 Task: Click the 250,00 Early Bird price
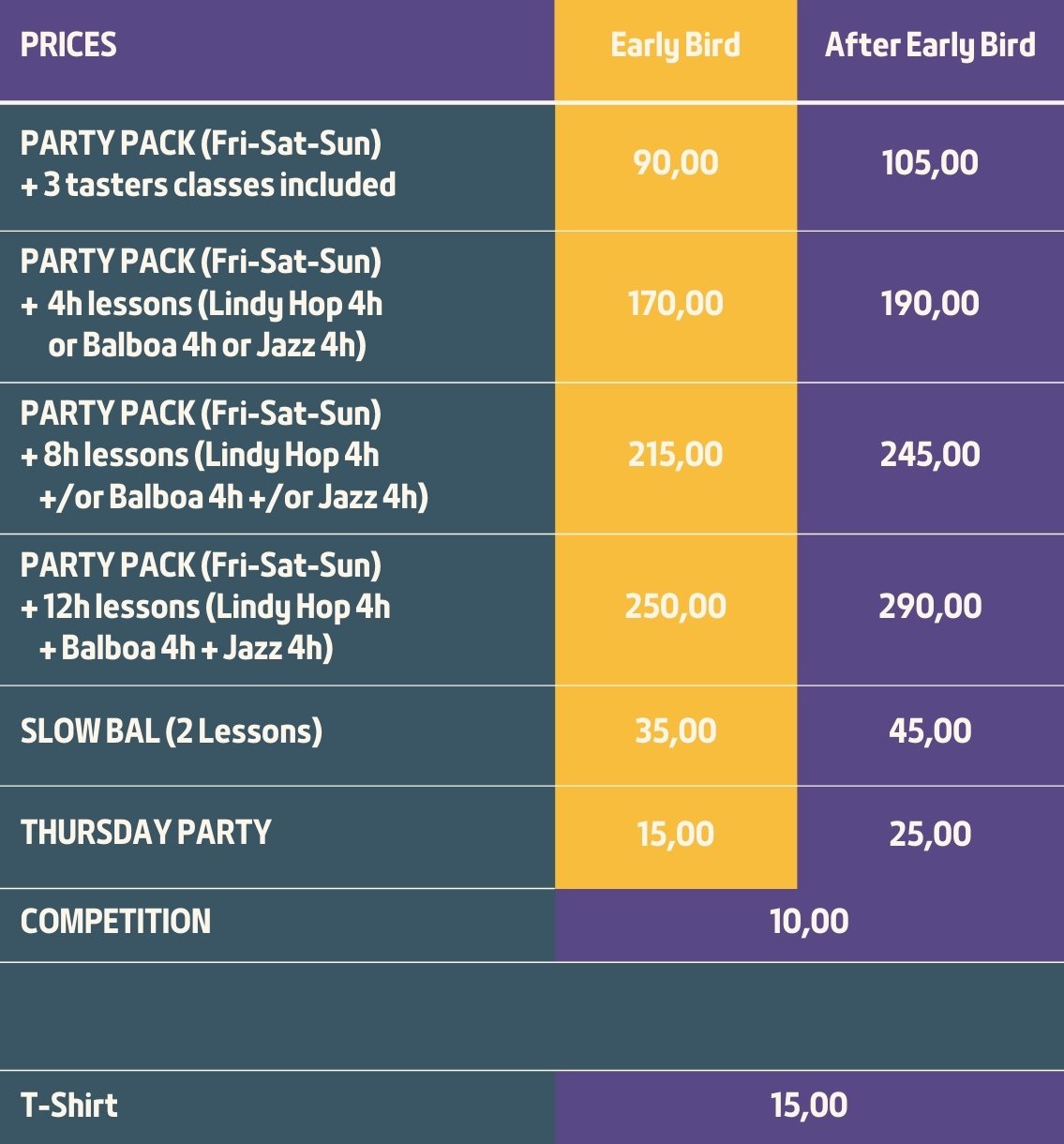pos(675,607)
